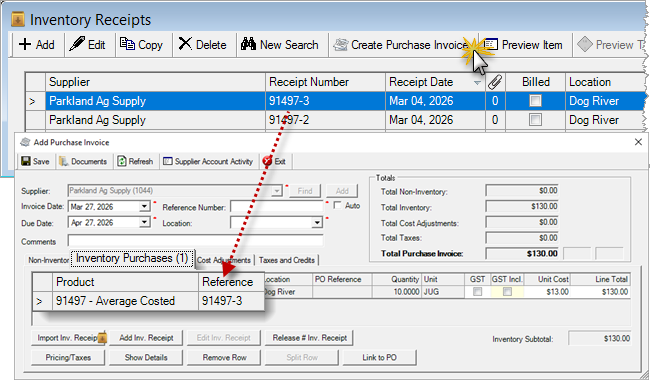
Task: Click the Billed column header
Action: point(536,82)
